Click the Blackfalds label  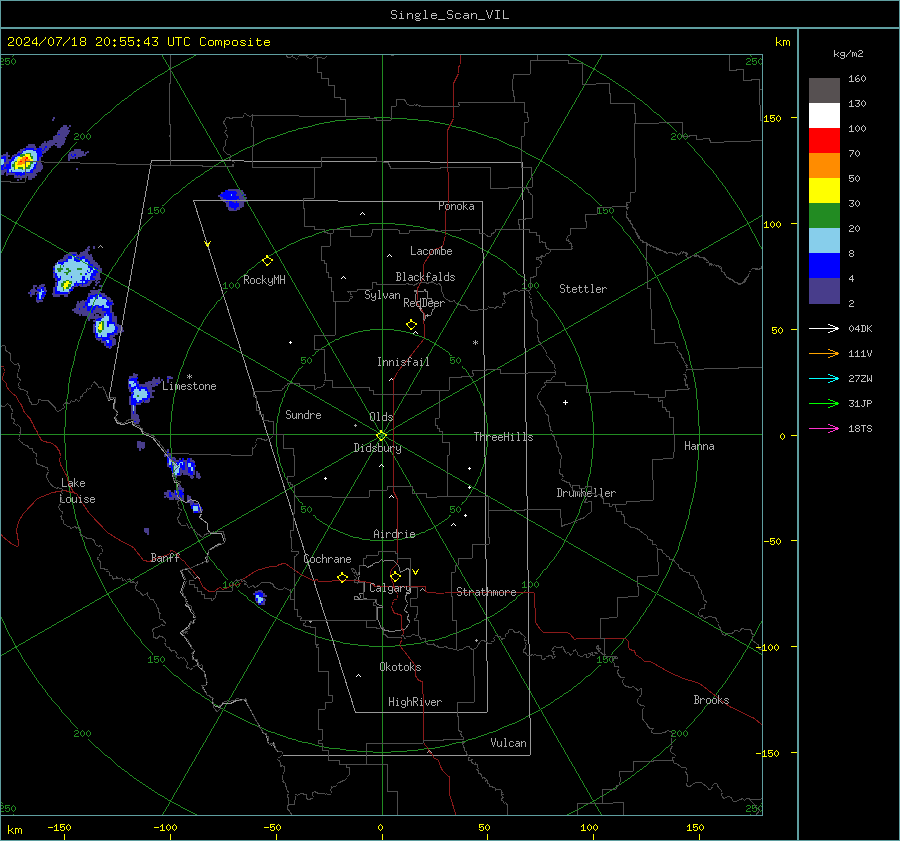(x=425, y=277)
